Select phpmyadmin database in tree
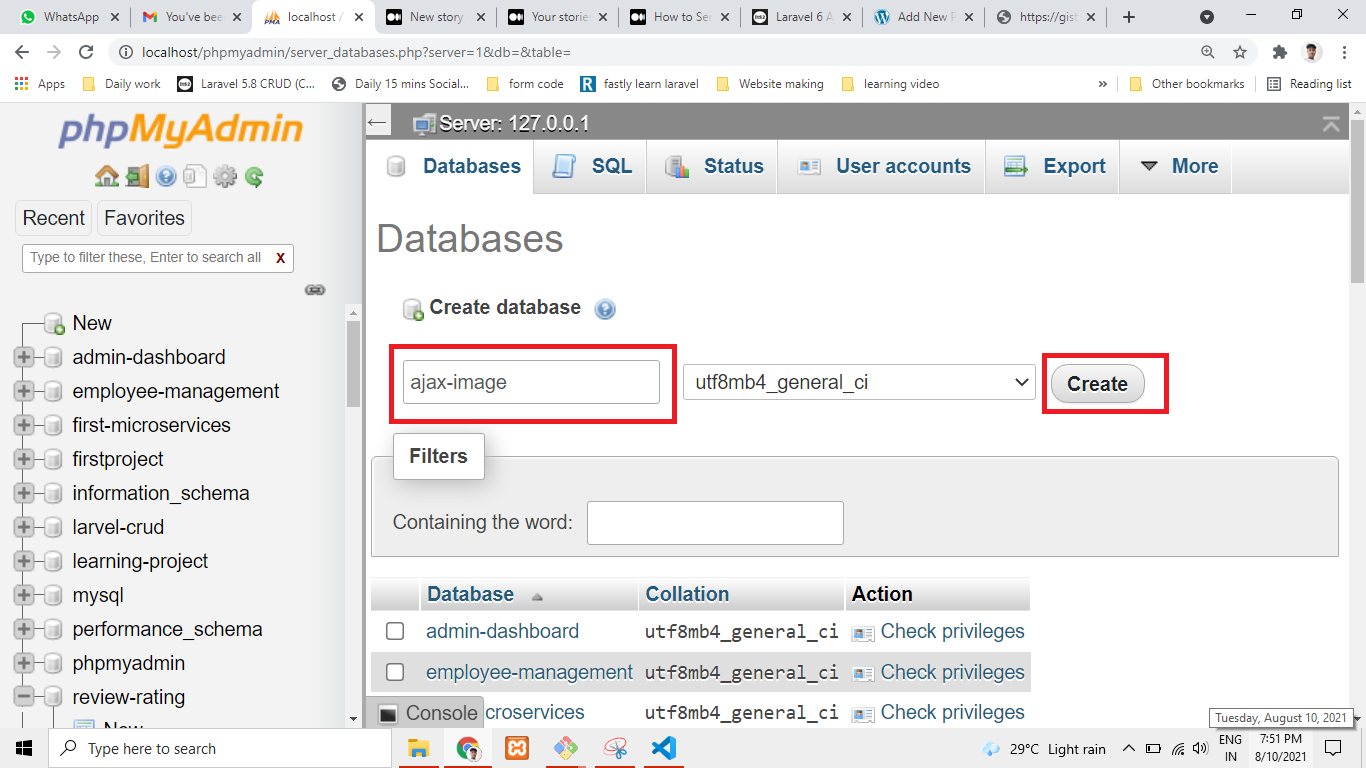1366x768 pixels. (129, 663)
